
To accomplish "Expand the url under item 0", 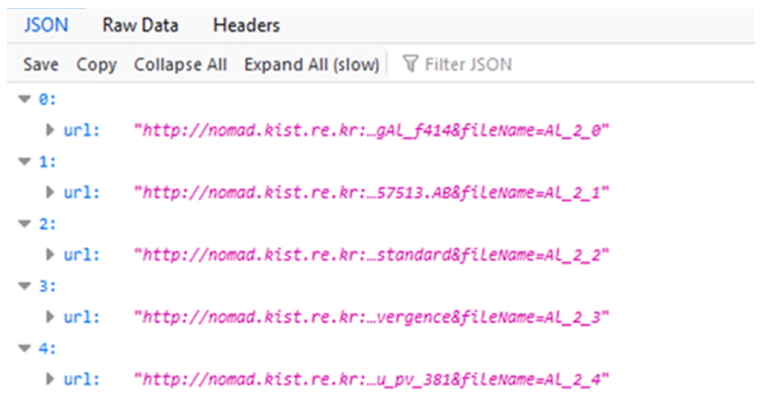I will click(x=50, y=131).
